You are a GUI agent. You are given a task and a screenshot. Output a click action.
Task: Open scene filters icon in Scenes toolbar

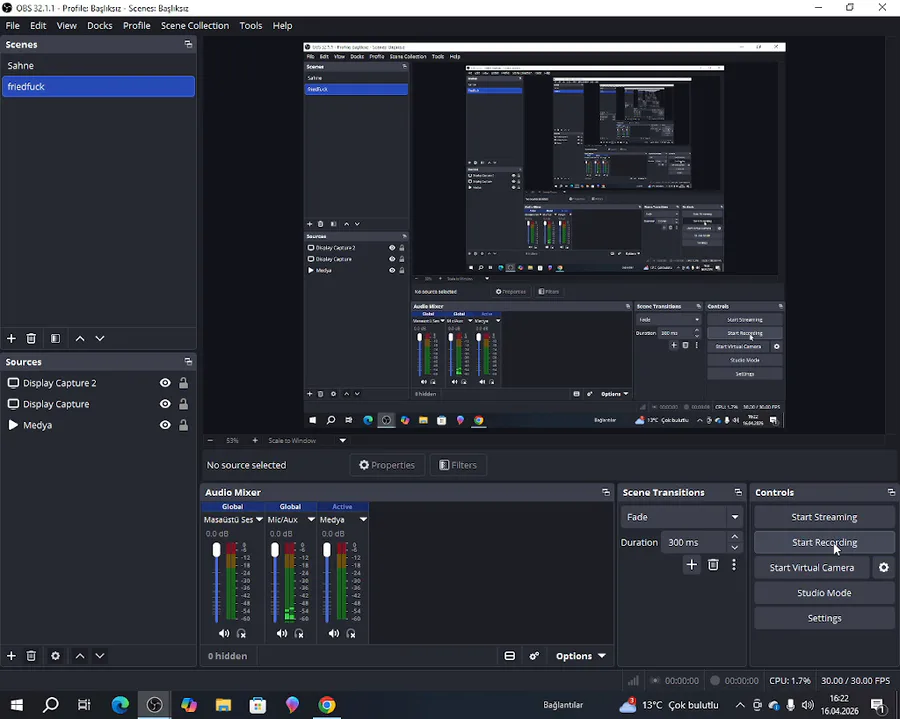point(55,339)
